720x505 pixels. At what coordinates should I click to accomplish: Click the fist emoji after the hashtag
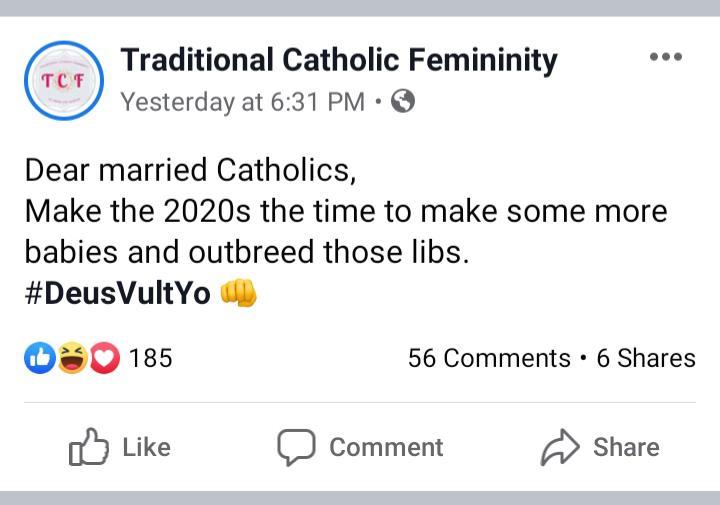(x=238, y=291)
